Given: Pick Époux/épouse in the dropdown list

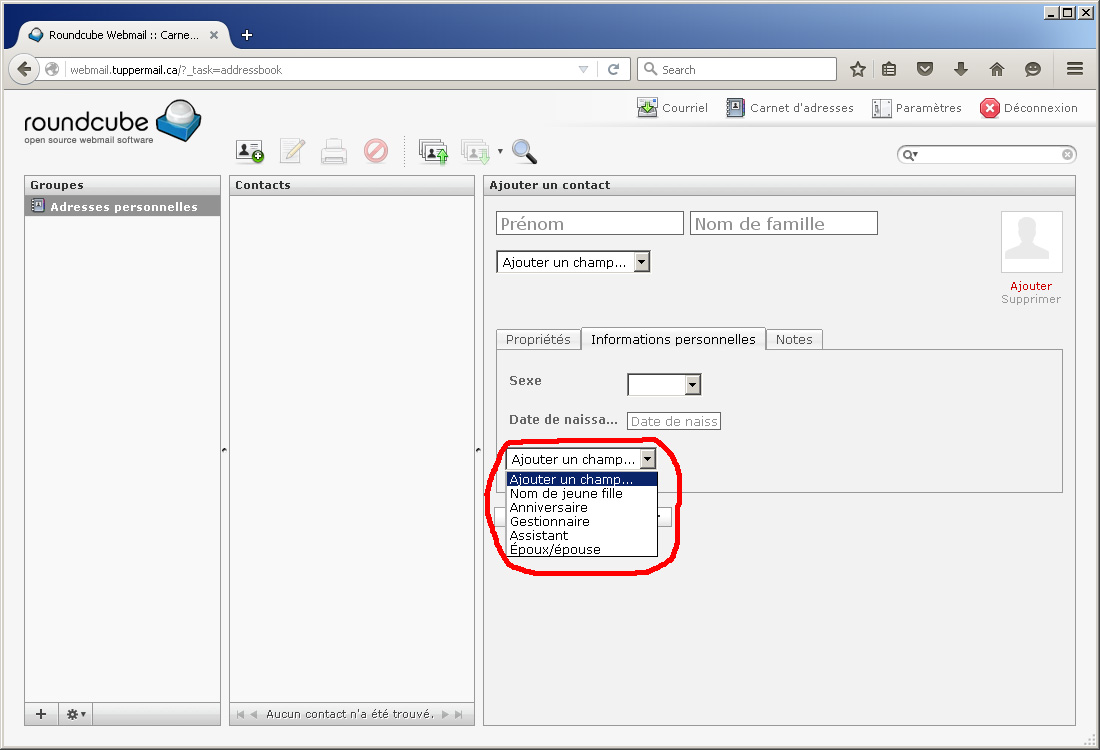Looking at the screenshot, I should [555, 549].
